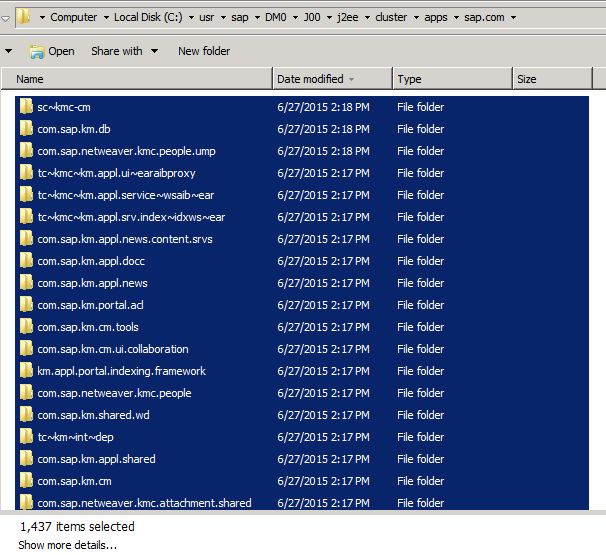Expand the arrow after sap breadcrumb
Viewport: 606px width, 555px height.
pyautogui.click(x=257, y=17)
